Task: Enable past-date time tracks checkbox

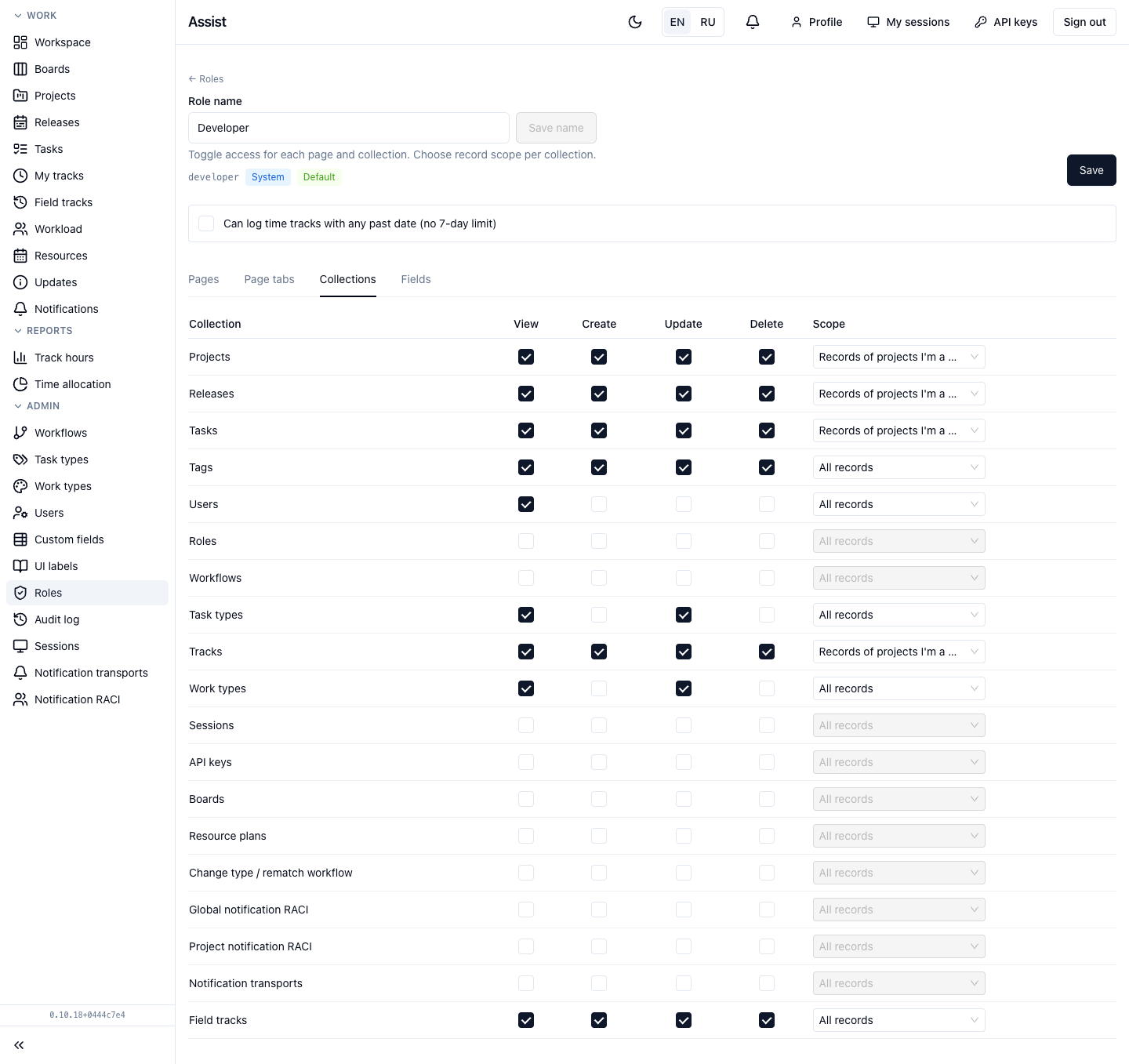Action: coord(206,223)
